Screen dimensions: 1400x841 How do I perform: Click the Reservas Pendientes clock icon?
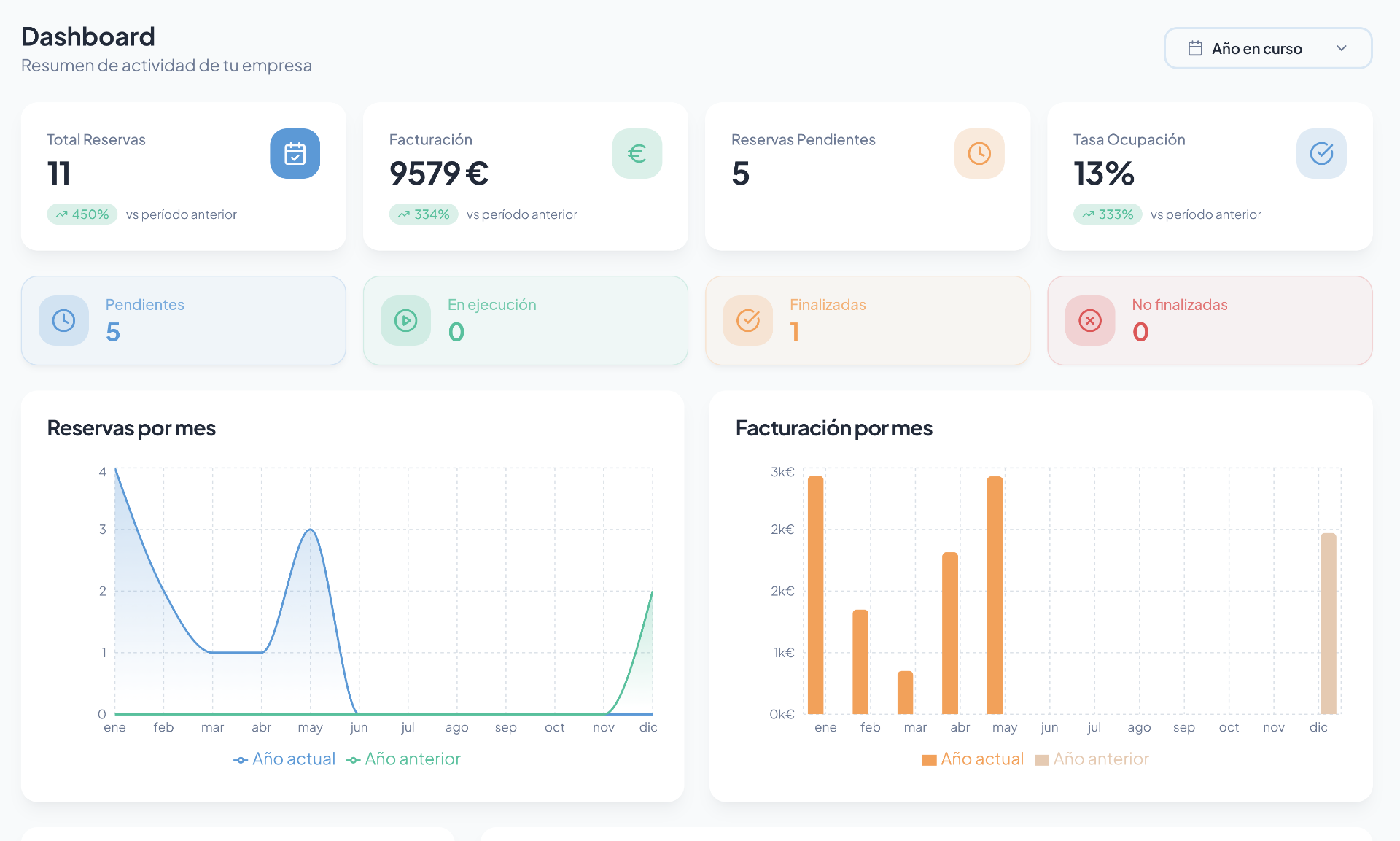point(979,154)
